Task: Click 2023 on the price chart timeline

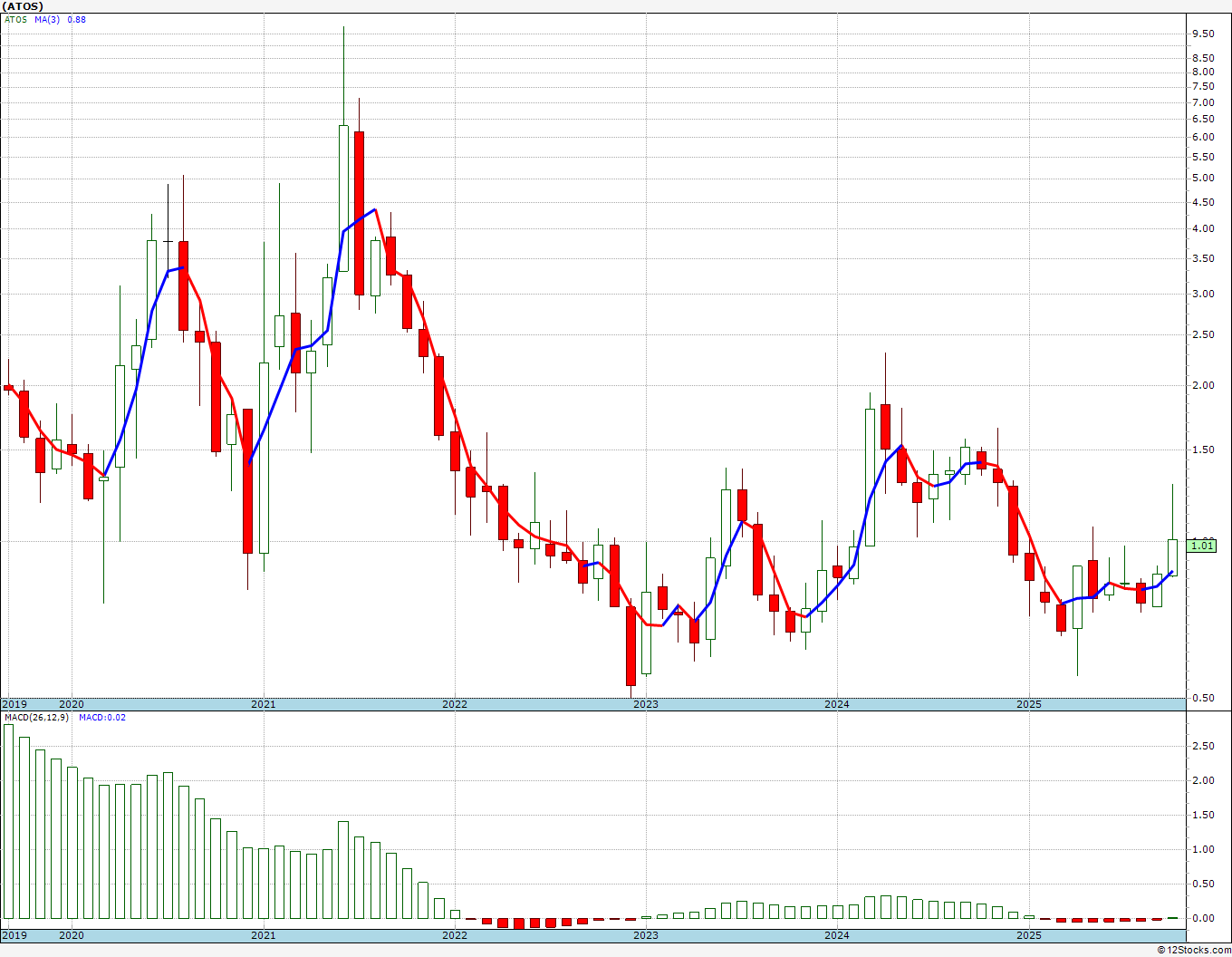Action: click(646, 704)
